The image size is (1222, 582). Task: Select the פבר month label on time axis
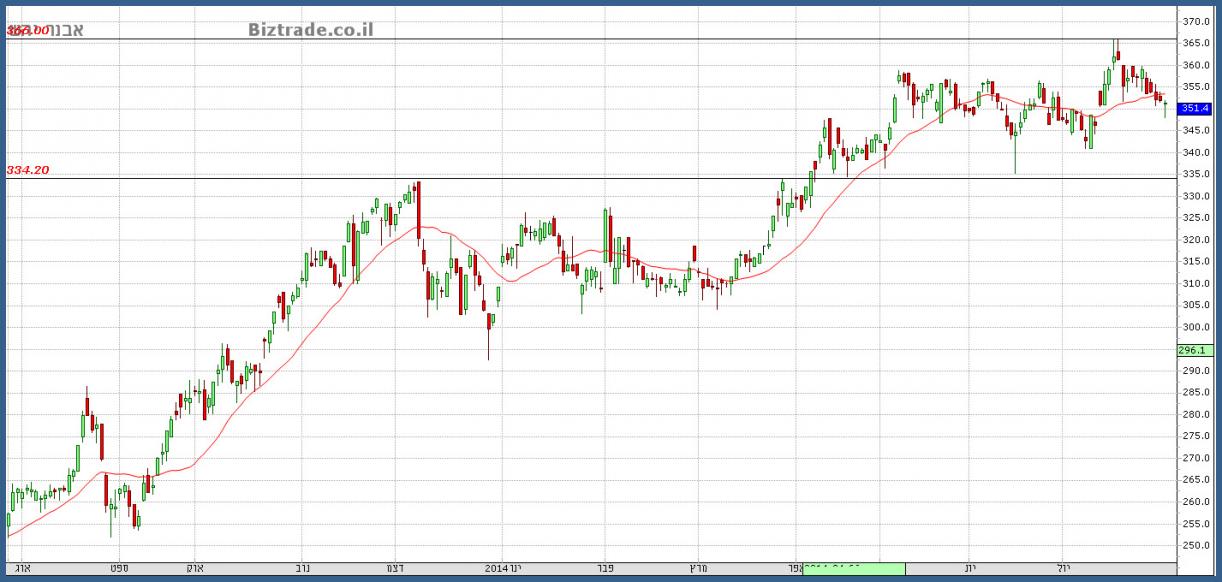603,568
